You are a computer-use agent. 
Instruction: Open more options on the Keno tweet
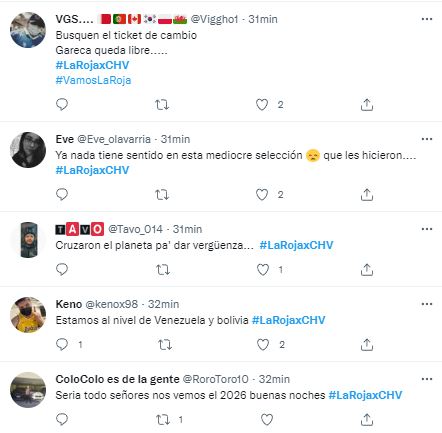pyautogui.click(x=427, y=304)
